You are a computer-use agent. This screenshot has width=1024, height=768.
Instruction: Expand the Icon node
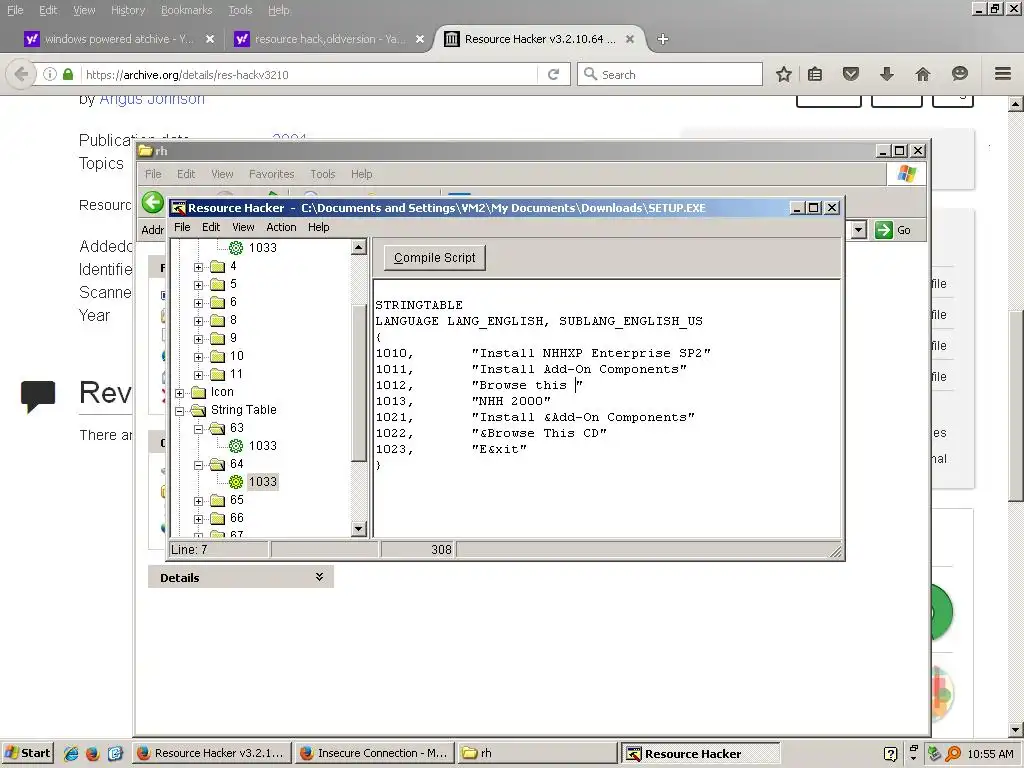(x=180, y=393)
